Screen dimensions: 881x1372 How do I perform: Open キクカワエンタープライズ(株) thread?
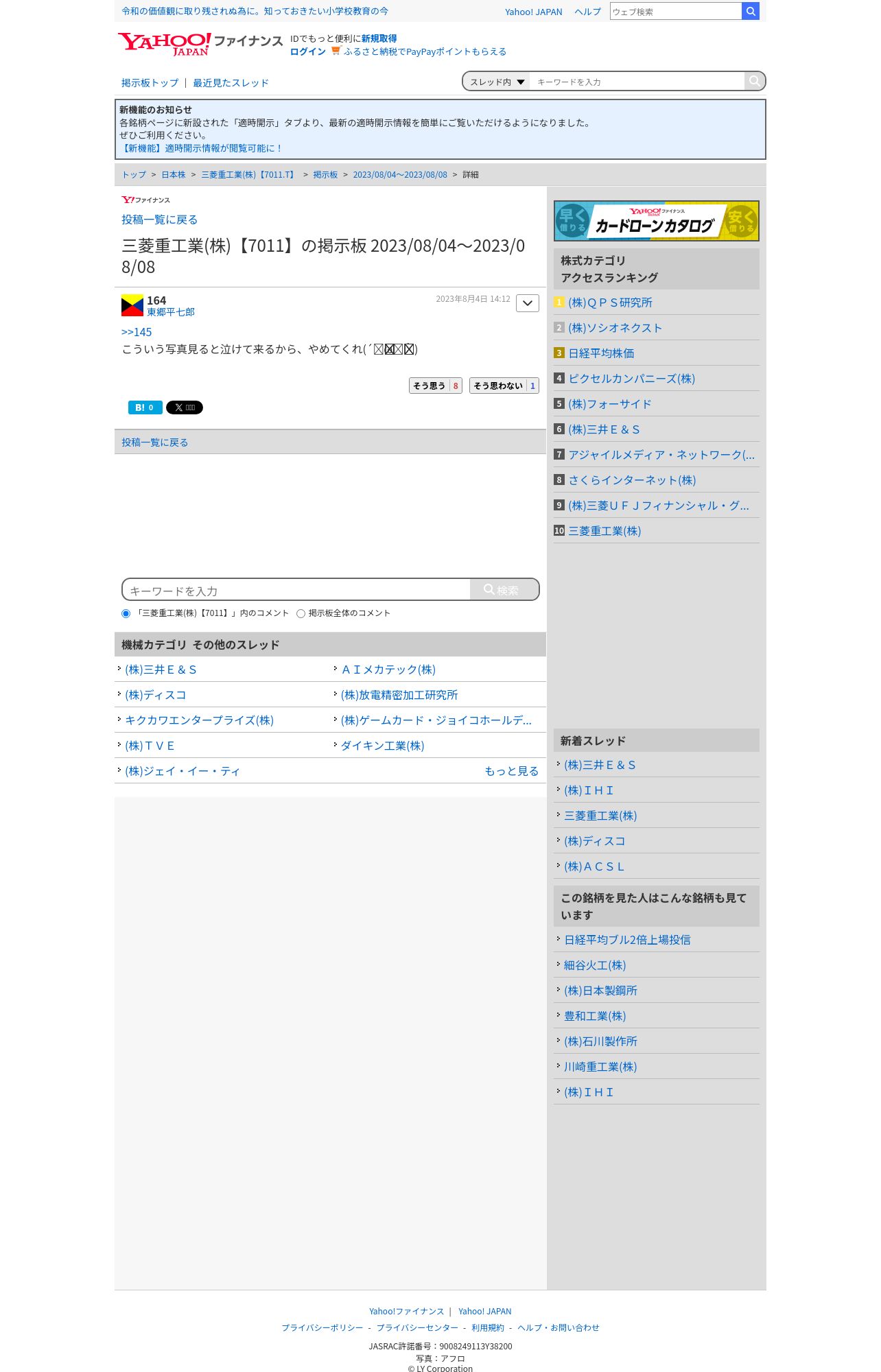pyautogui.click(x=199, y=720)
